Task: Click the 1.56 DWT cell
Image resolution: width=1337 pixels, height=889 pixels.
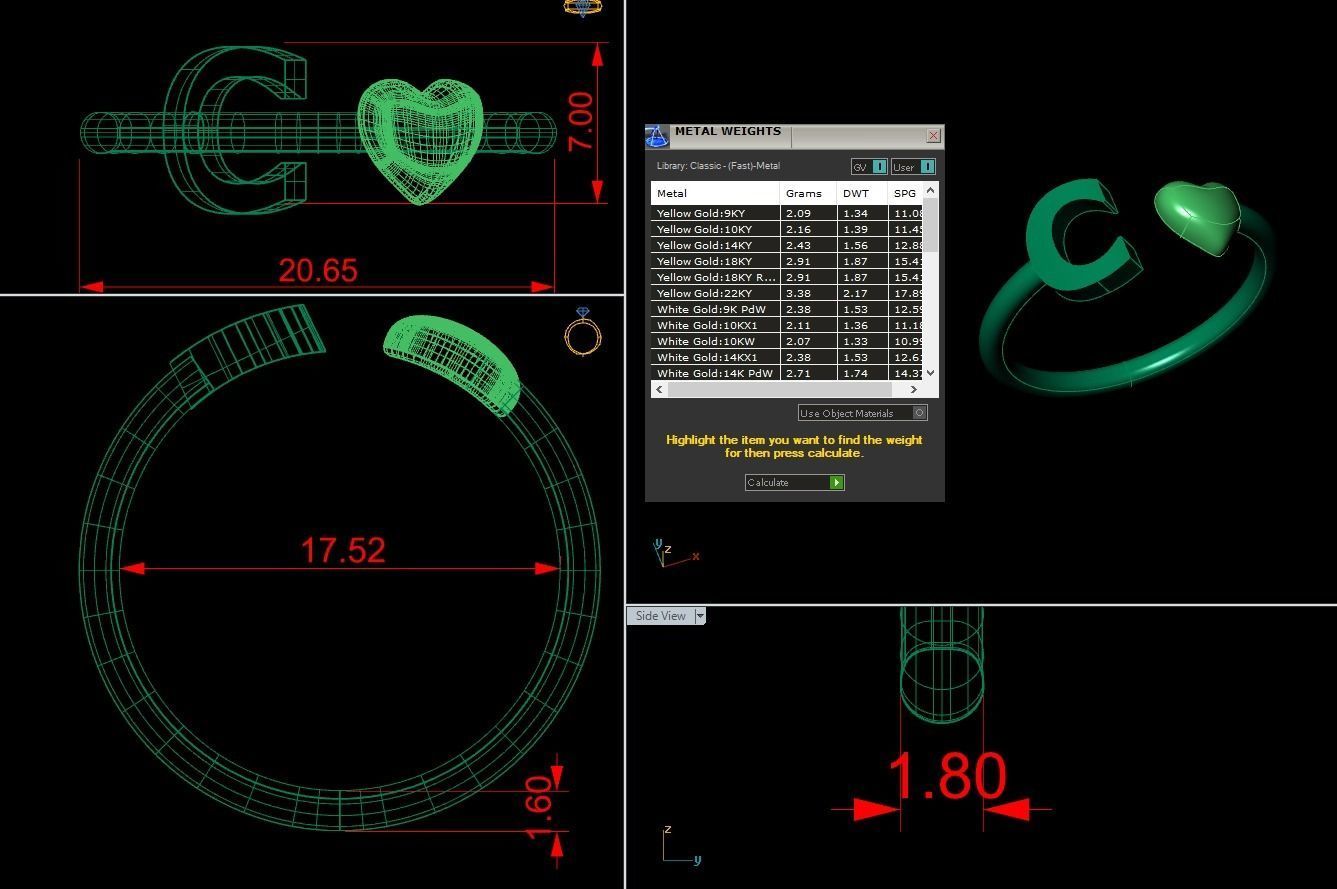Action: coord(862,245)
